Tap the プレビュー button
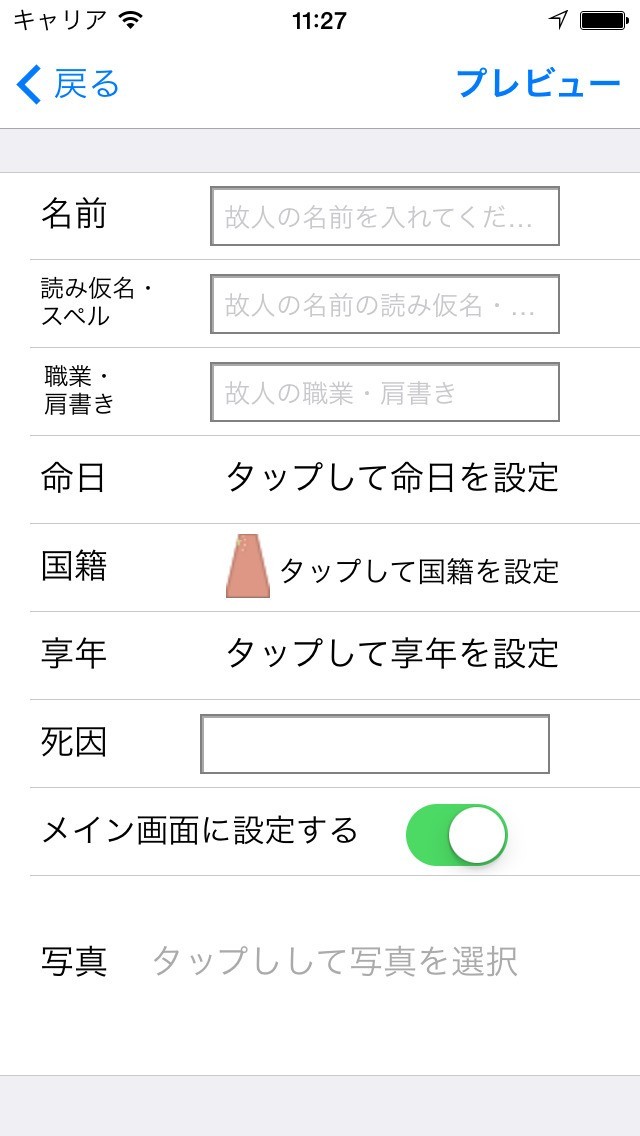This screenshot has height=1136, width=640. (x=538, y=85)
